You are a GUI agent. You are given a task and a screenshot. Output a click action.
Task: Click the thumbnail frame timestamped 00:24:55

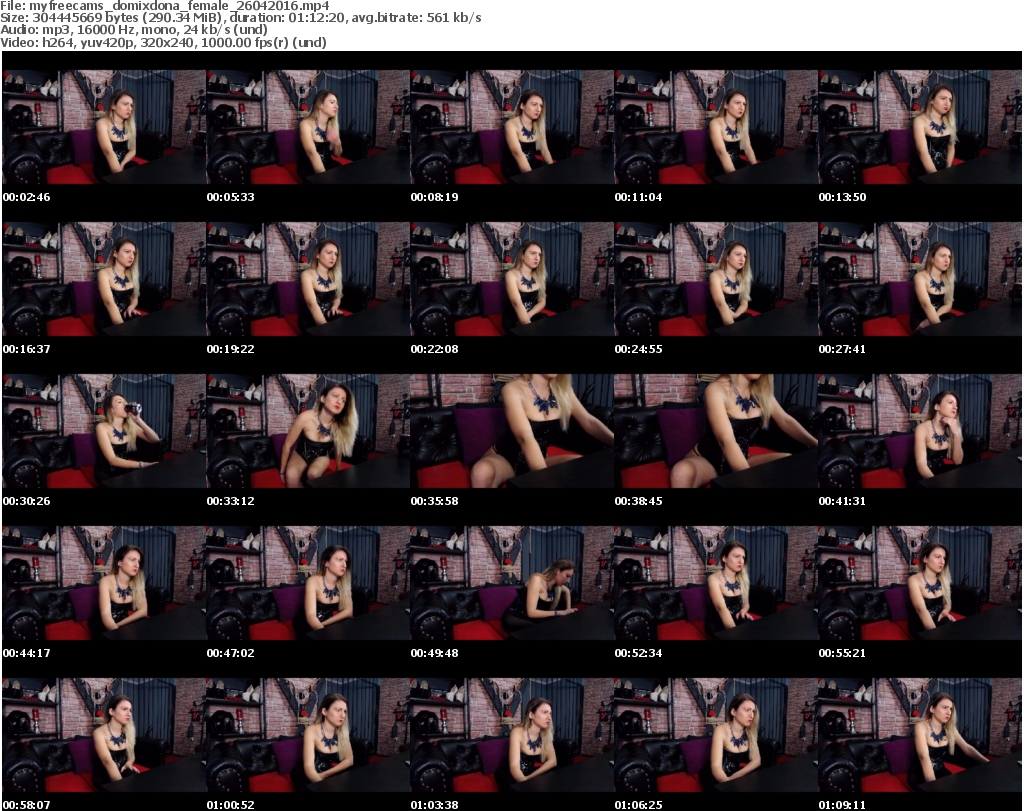(x=716, y=279)
